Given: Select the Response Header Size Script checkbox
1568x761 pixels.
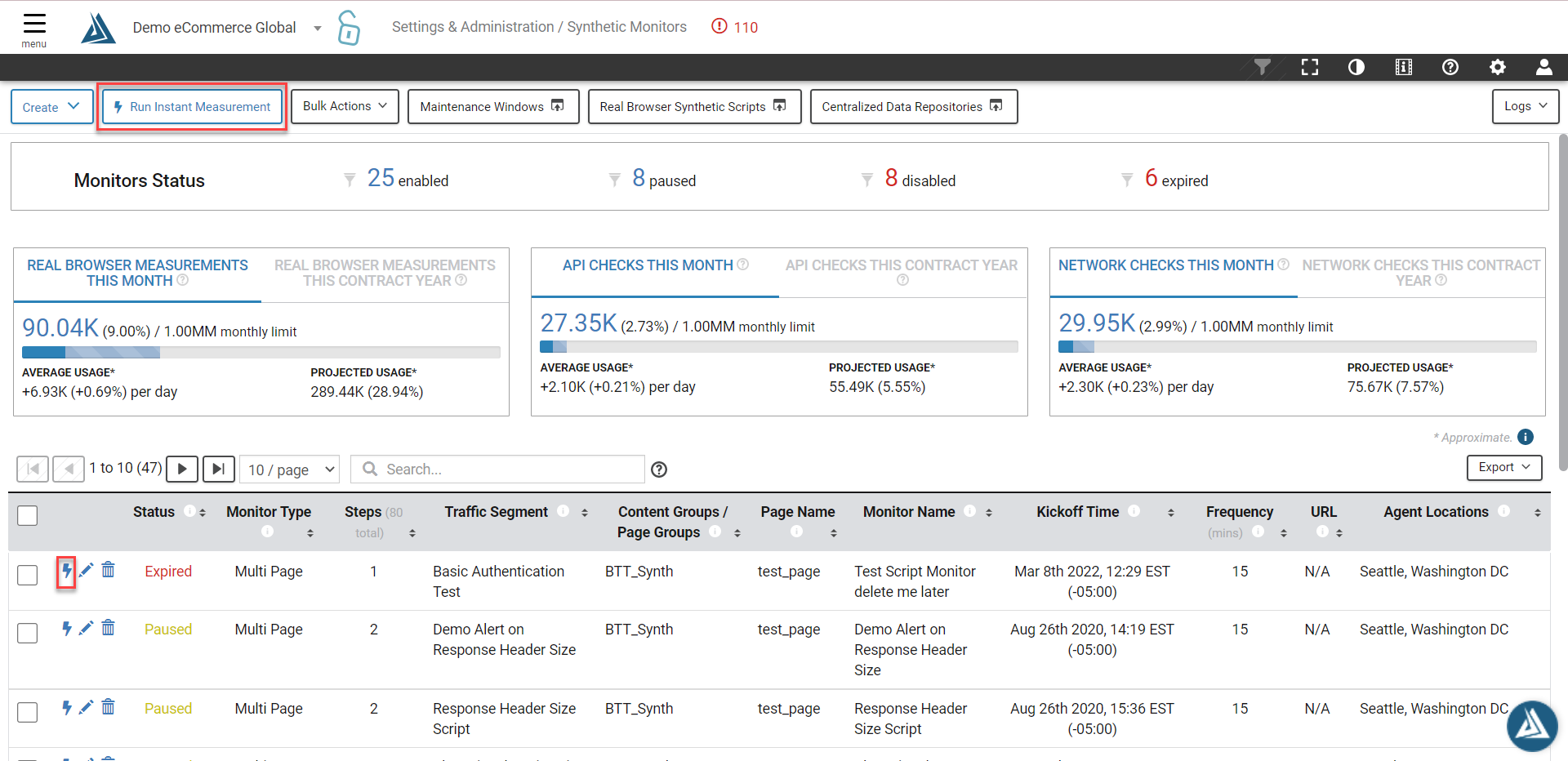Looking at the screenshot, I should (x=28, y=712).
